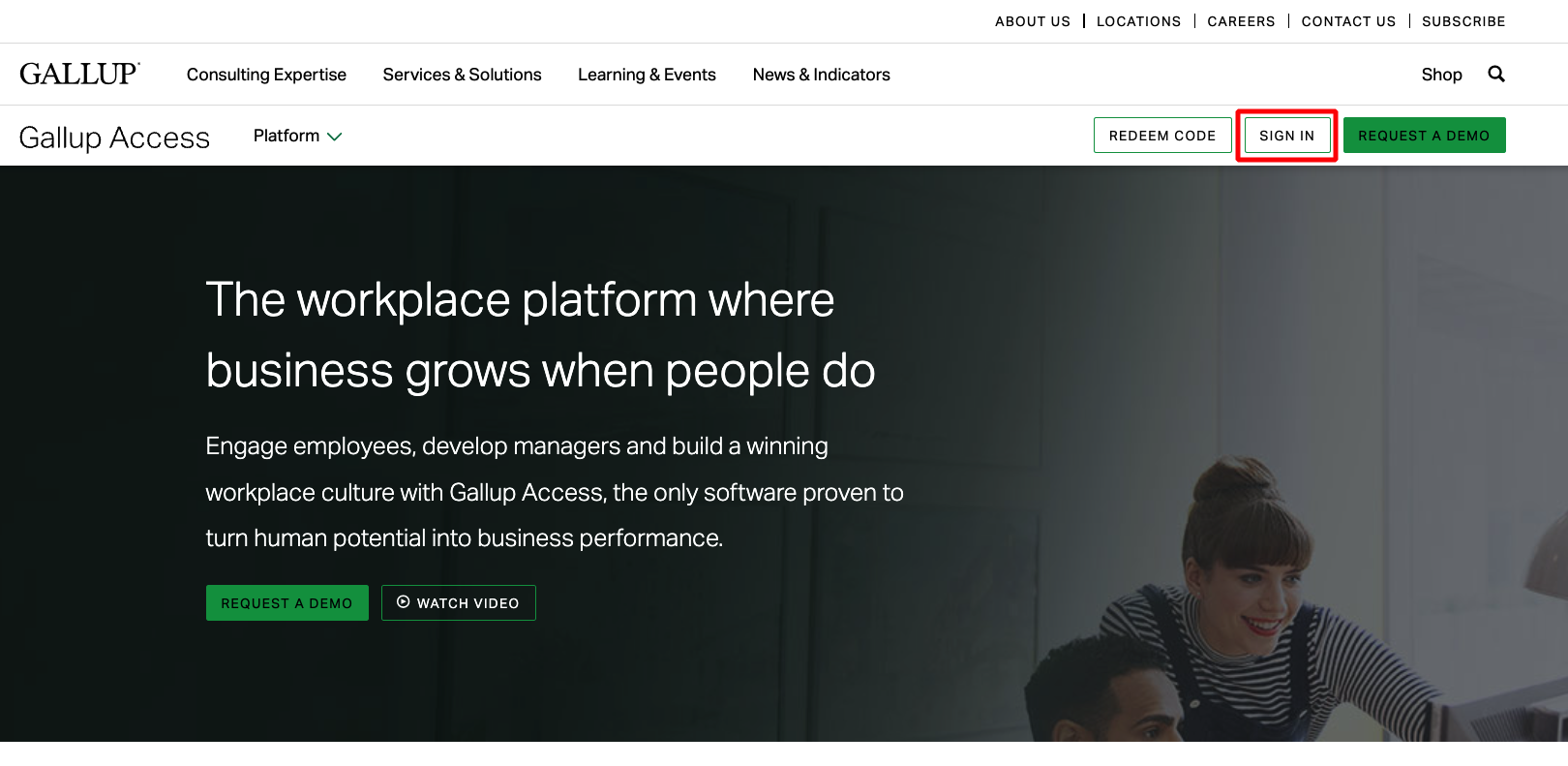The image size is (1568, 766).
Task: Open the About Us link
Action: [x=1033, y=21]
